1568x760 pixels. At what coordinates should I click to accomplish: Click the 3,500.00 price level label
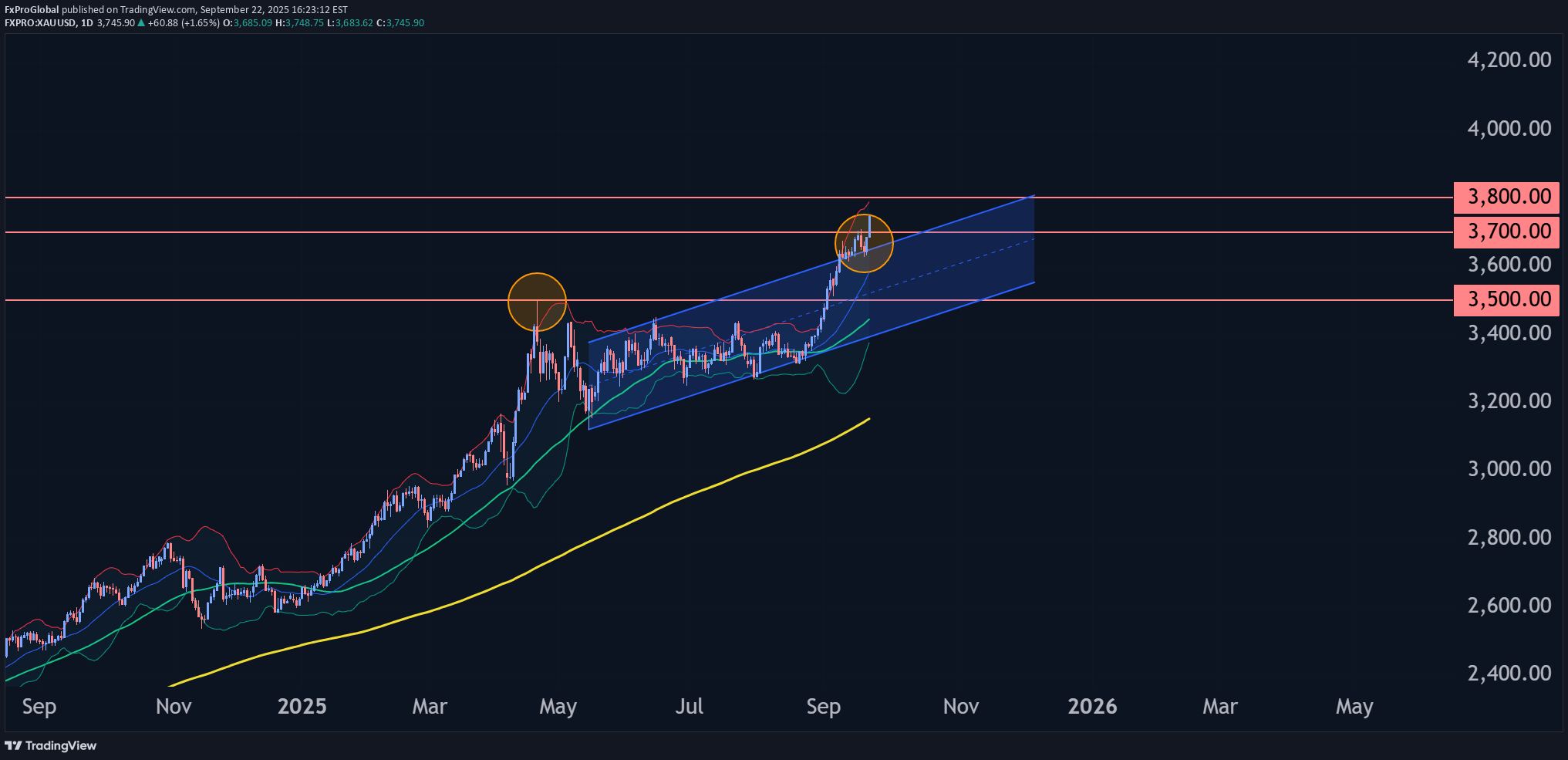pyautogui.click(x=1506, y=300)
